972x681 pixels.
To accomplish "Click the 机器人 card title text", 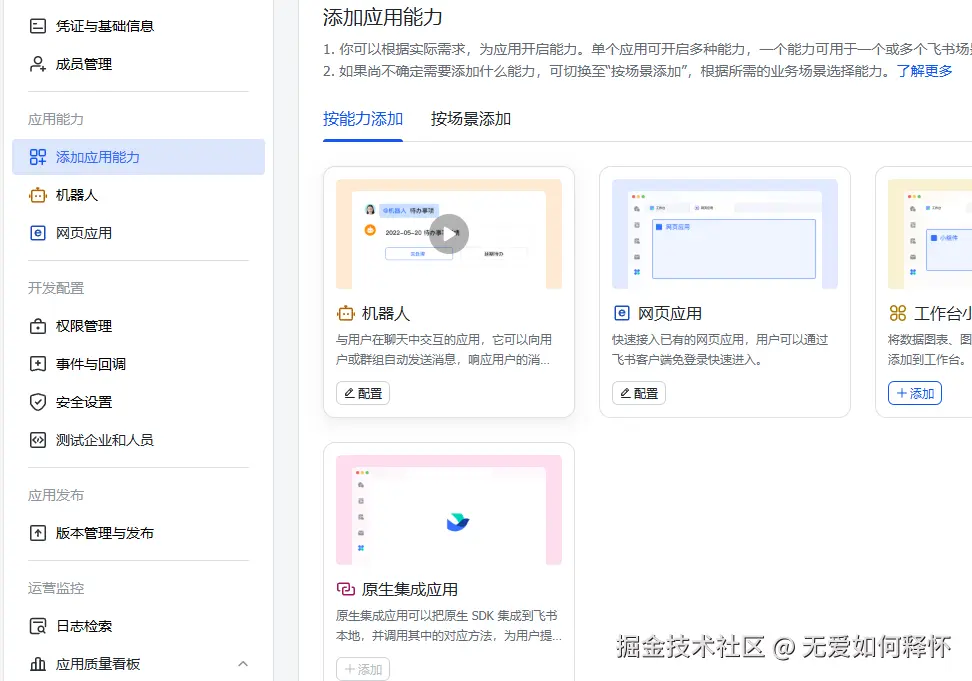I will pos(386,314).
